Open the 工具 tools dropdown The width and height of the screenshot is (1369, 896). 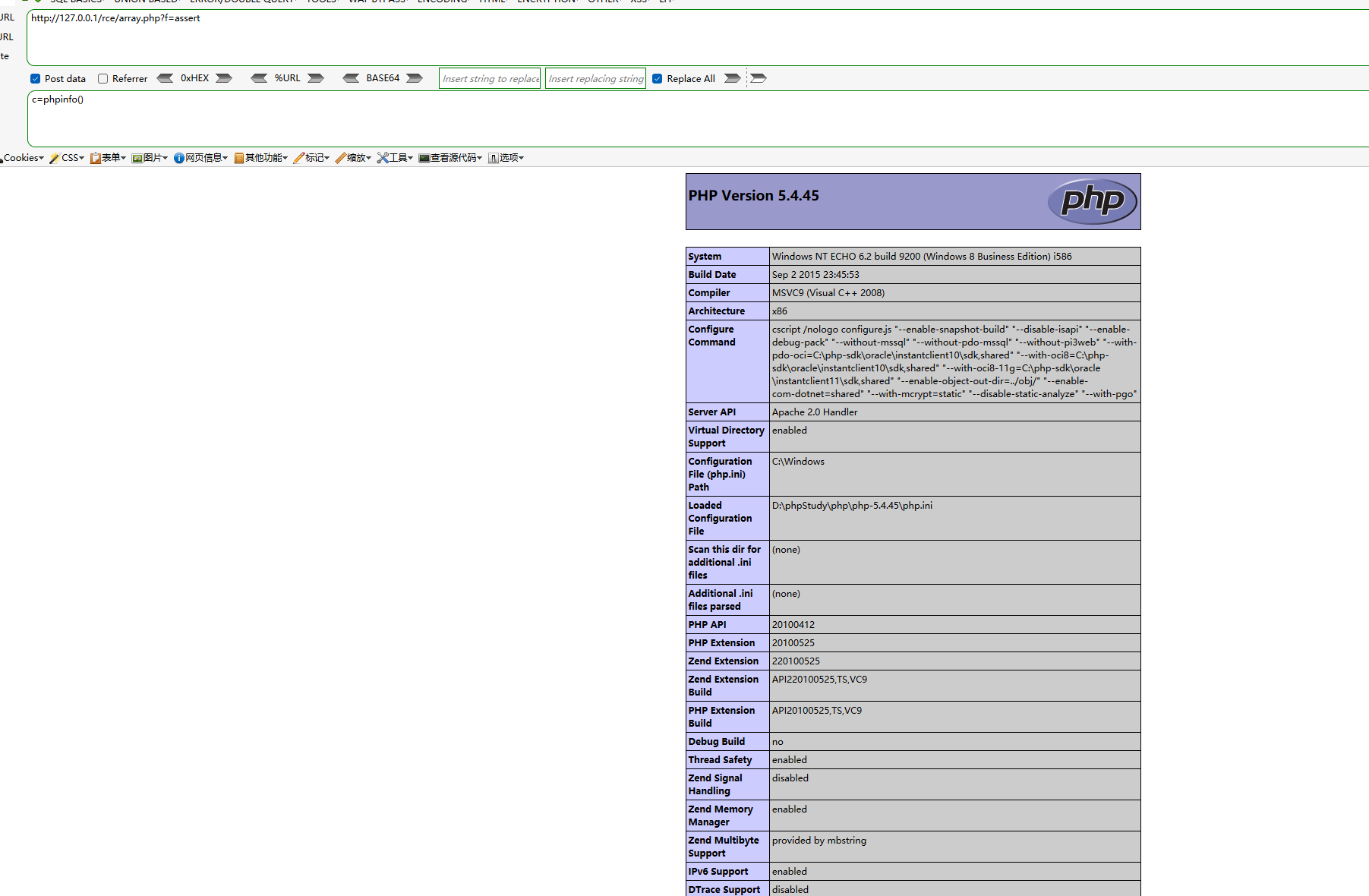coord(396,158)
